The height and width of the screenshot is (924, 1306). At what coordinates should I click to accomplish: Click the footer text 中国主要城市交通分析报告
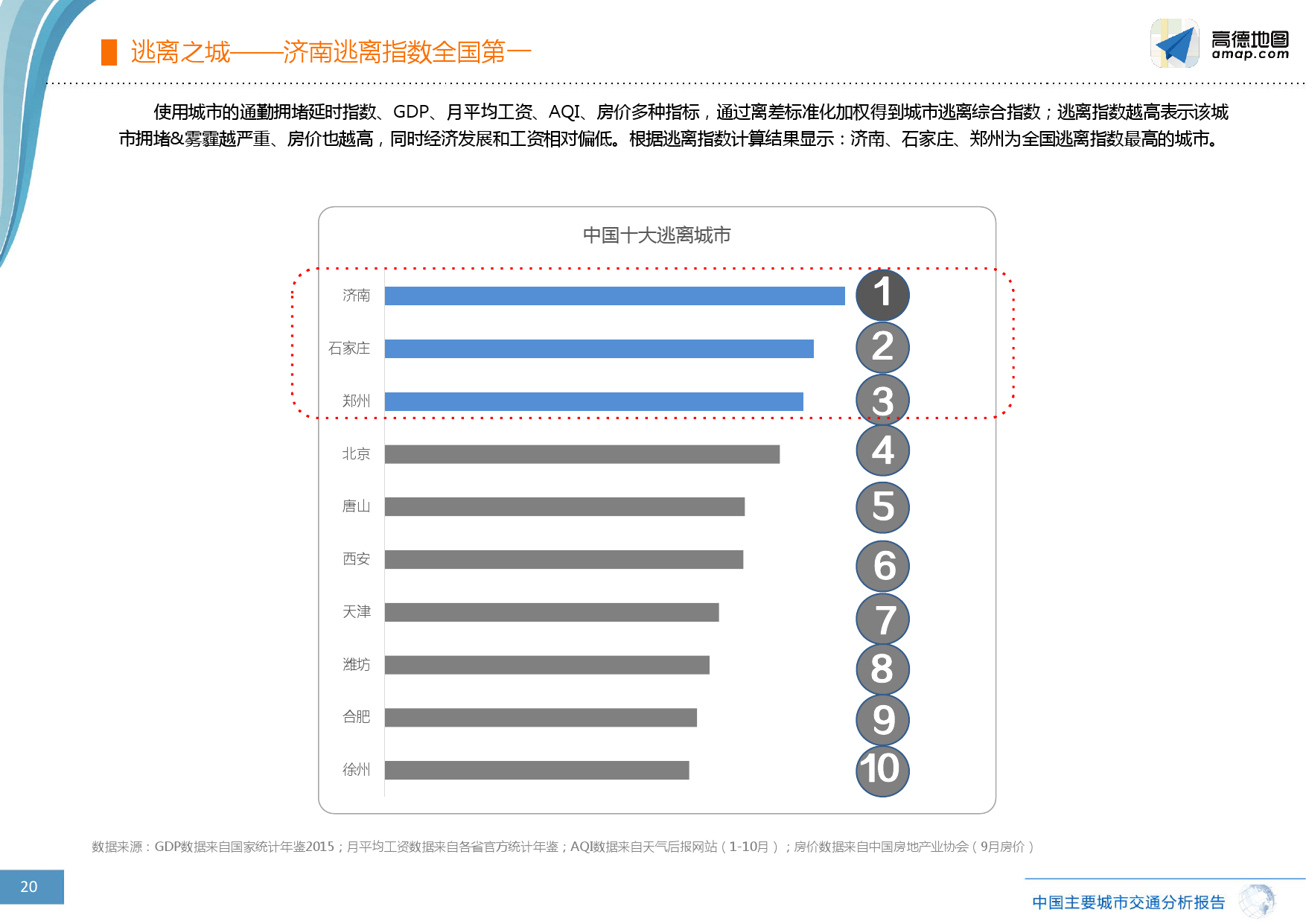pos(1128,902)
